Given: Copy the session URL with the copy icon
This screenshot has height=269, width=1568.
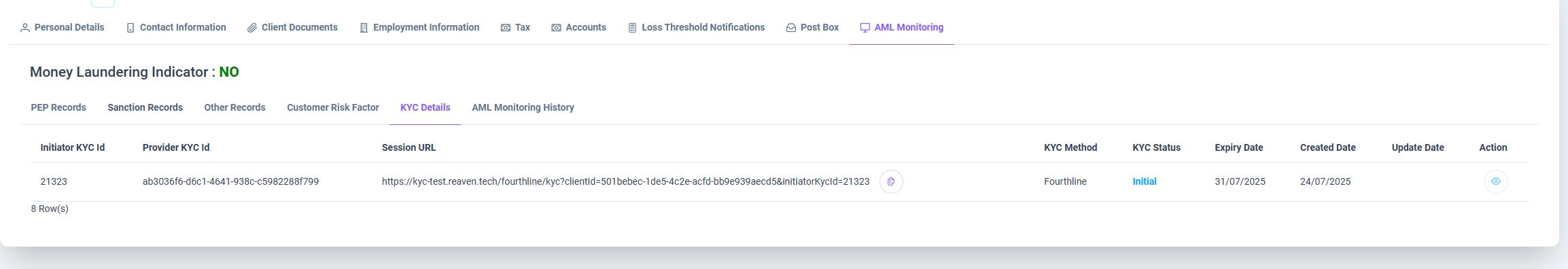Looking at the screenshot, I should [x=891, y=181].
